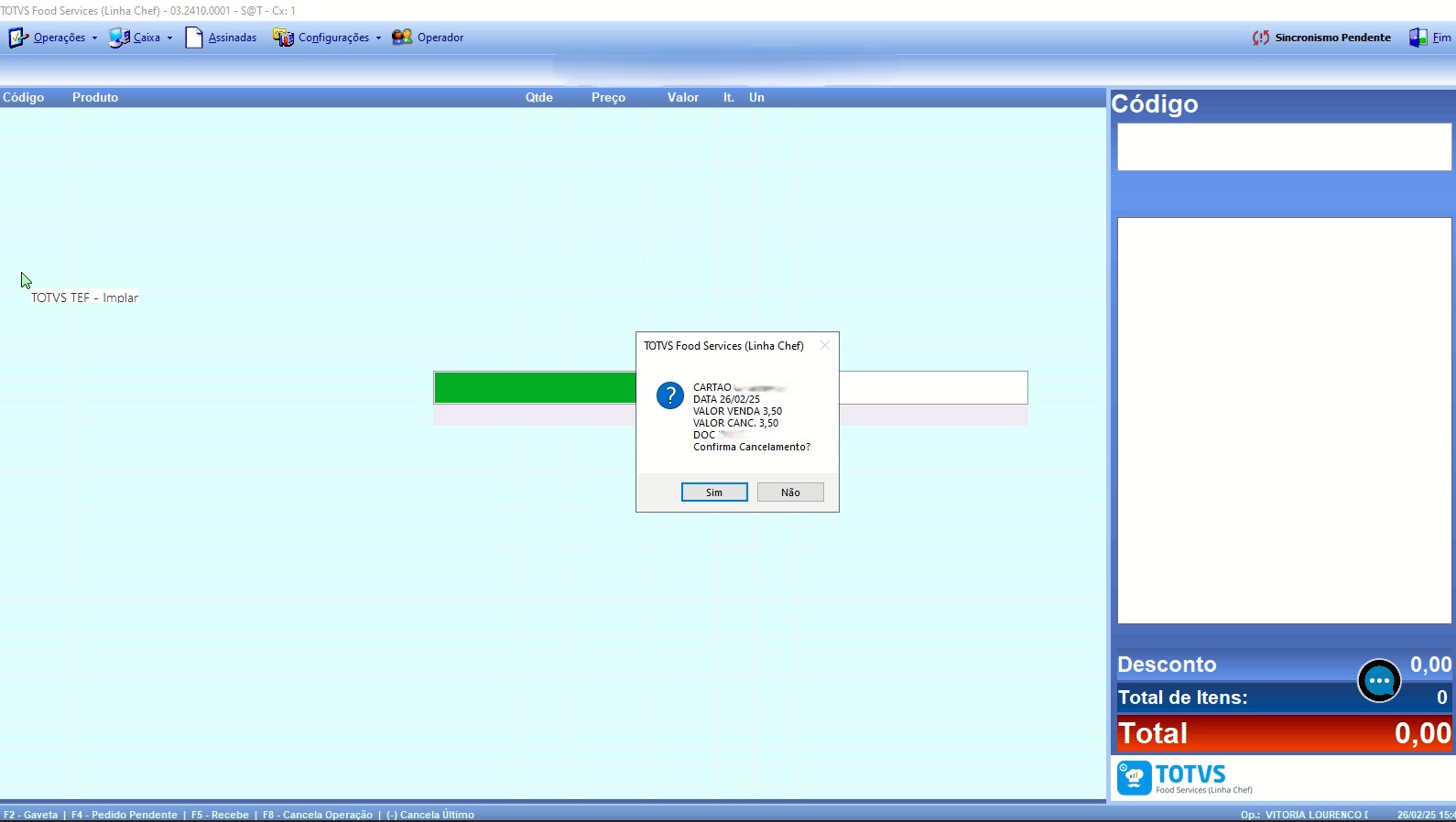The image size is (1456, 822).
Task: Click the Produto column header
Action: [x=95, y=97]
